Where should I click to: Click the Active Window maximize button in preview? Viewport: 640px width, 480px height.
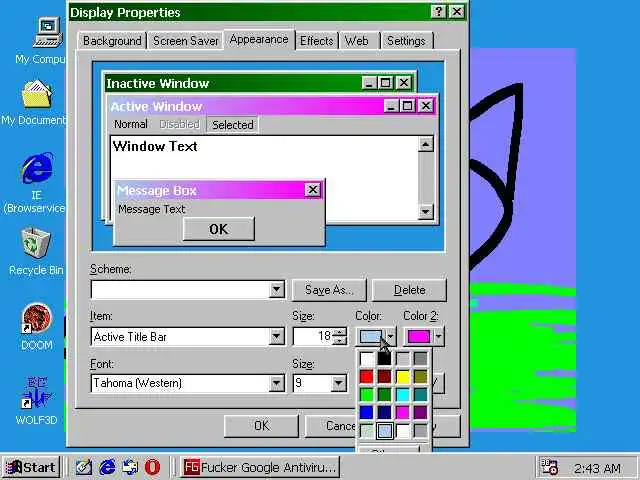tap(407, 106)
